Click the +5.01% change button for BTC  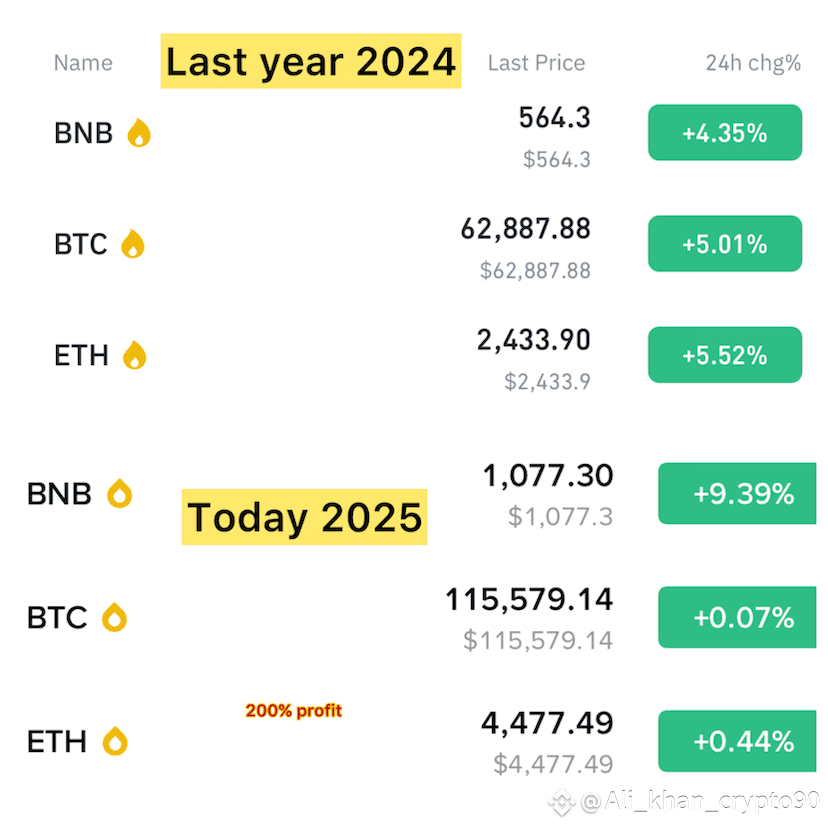pyautogui.click(x=725, y=243)
